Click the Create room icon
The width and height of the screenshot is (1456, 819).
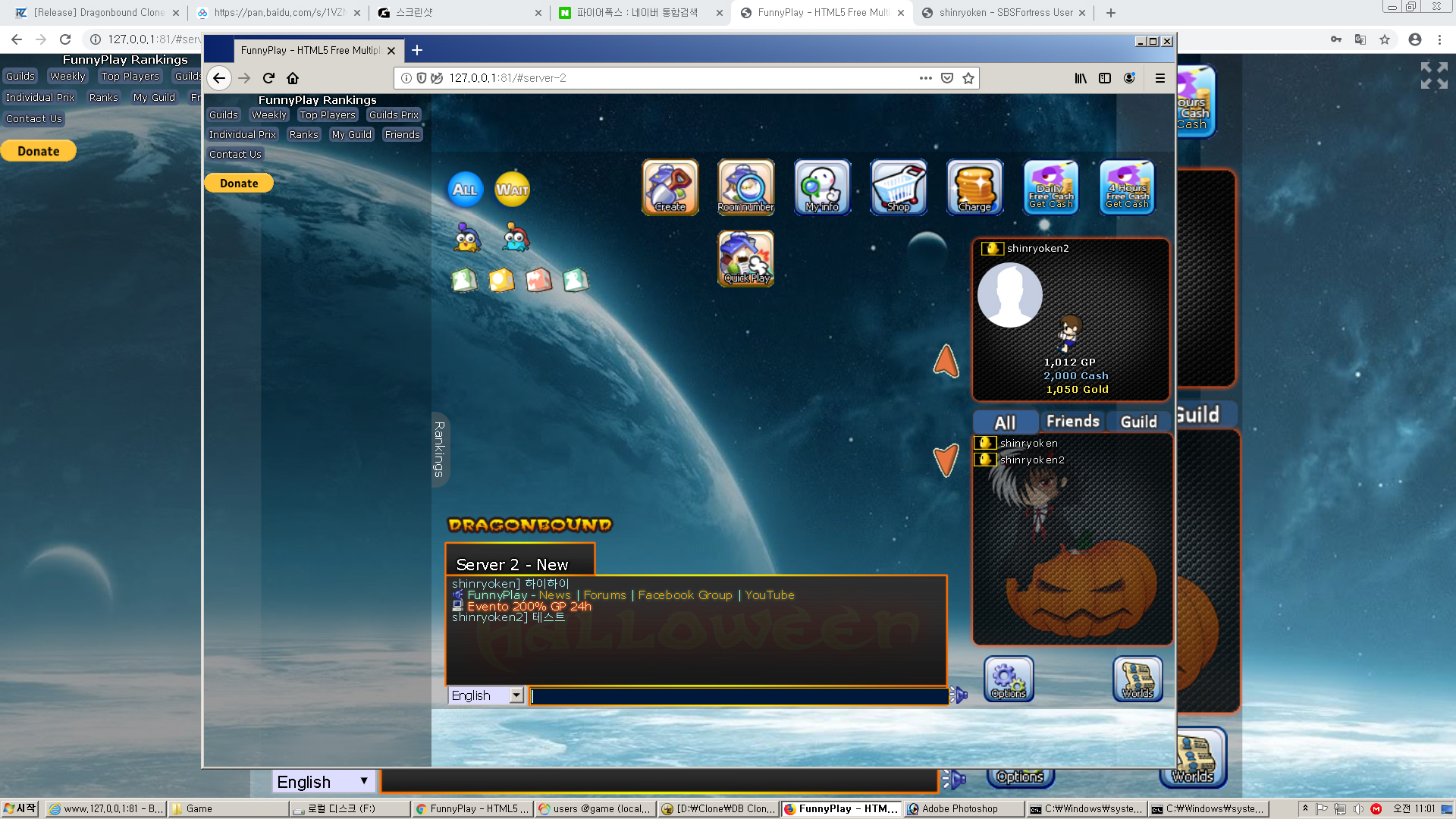(670, 187)
